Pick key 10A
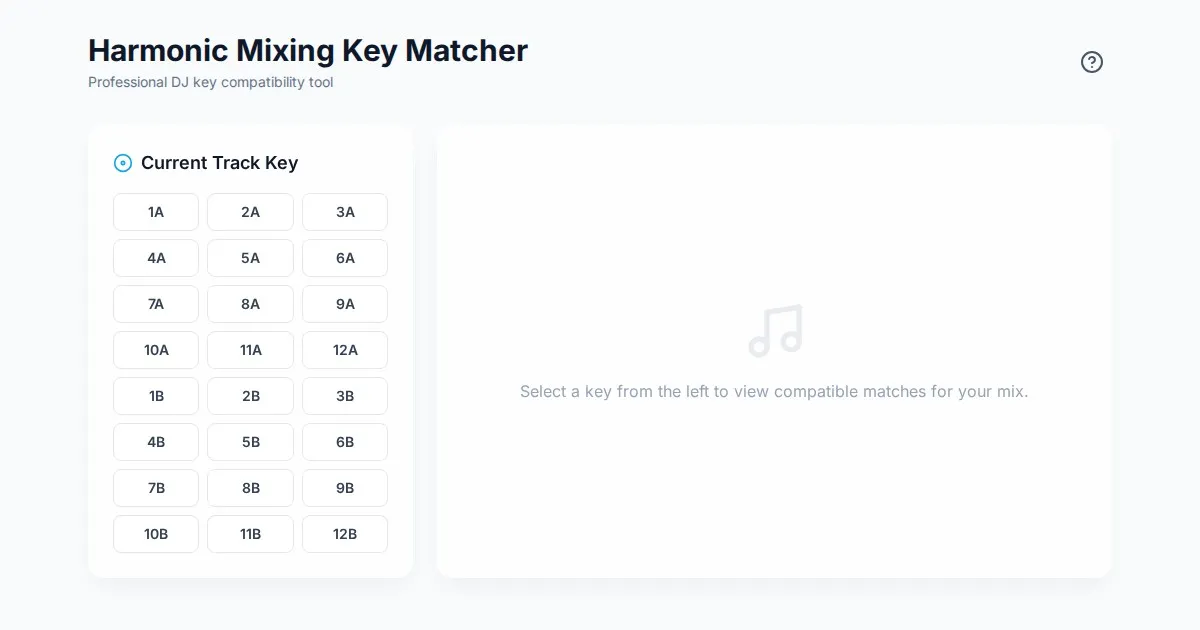Image resolution: width=1200 pixels, height=630 pixels. pyautogui.click(x=156, y=350)
